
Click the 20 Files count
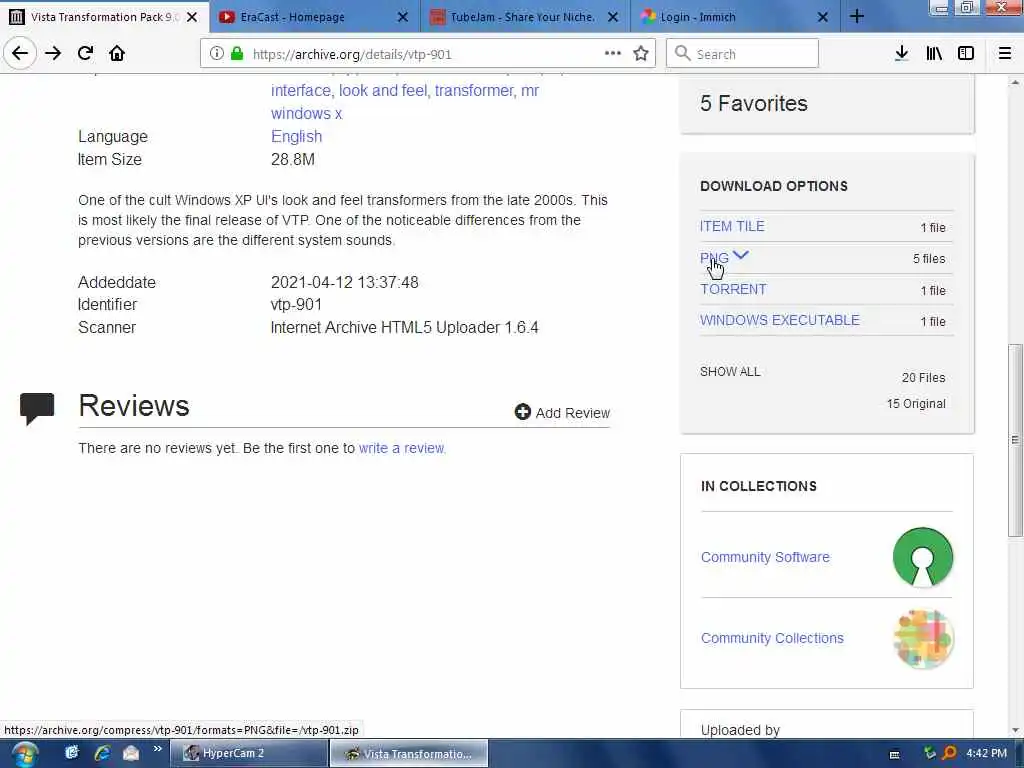tap(923, 377)
